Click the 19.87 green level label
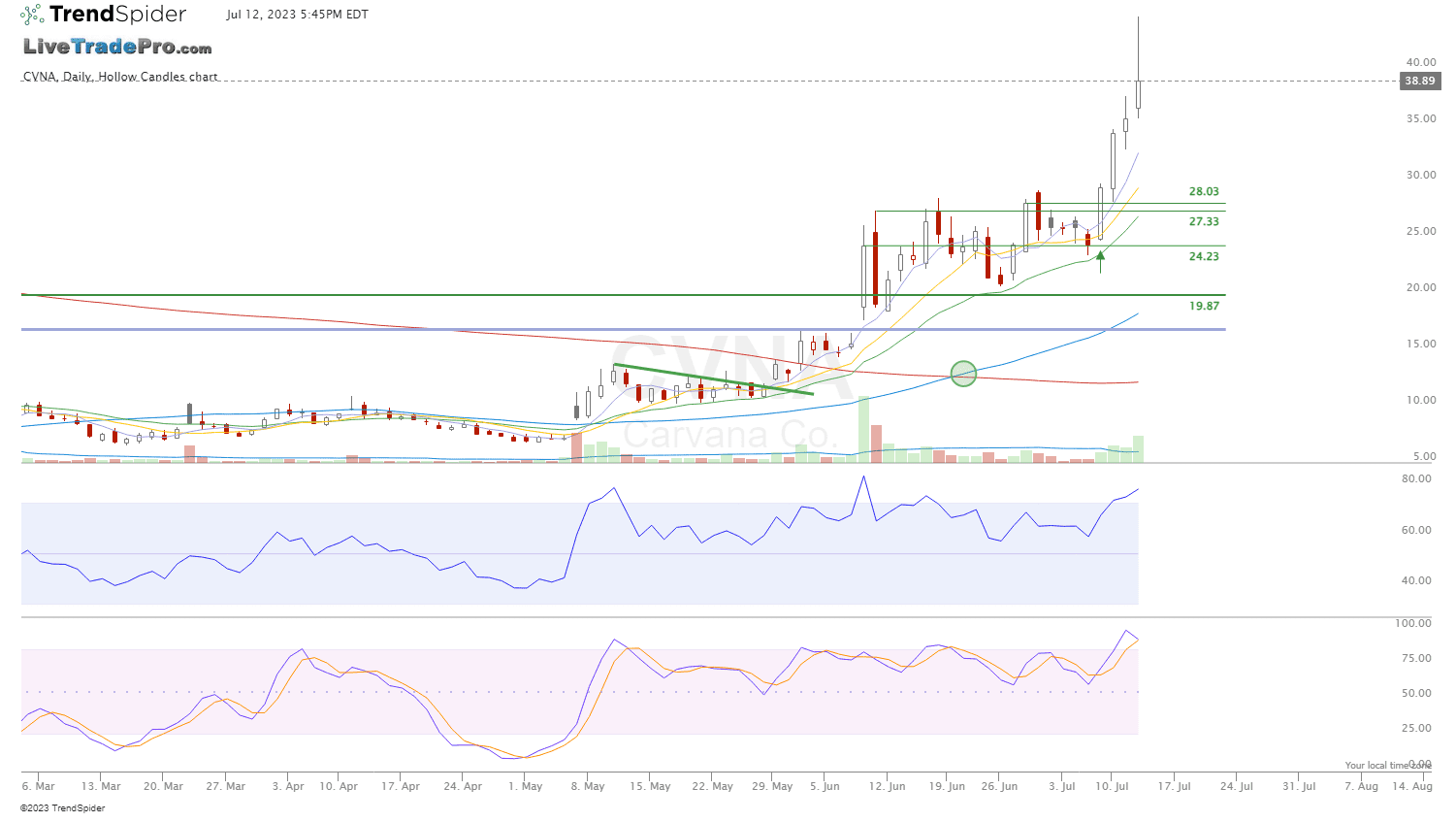1456x822 pixels. [1204, 307]
